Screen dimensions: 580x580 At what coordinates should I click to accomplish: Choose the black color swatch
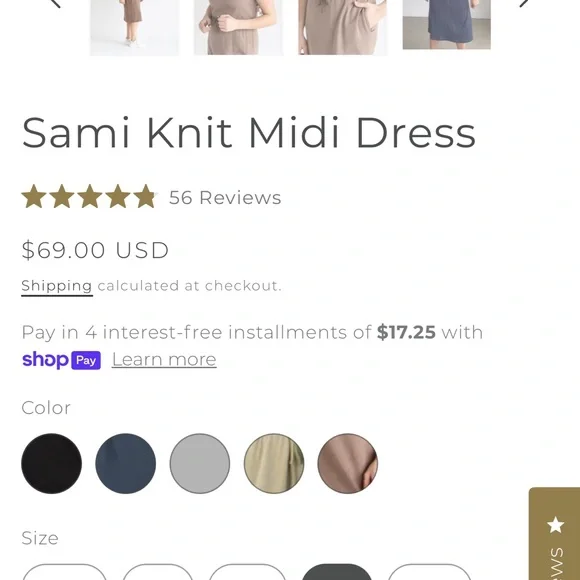pyautogui.click(x=51, y=463)
